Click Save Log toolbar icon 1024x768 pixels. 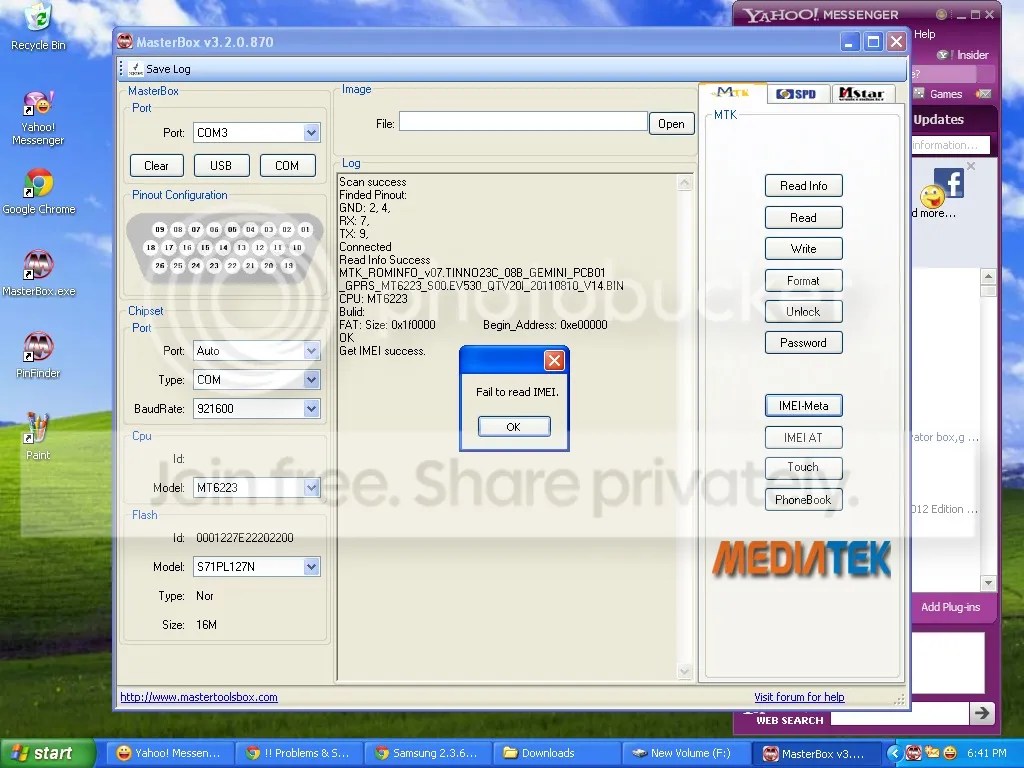pos(136,69)
